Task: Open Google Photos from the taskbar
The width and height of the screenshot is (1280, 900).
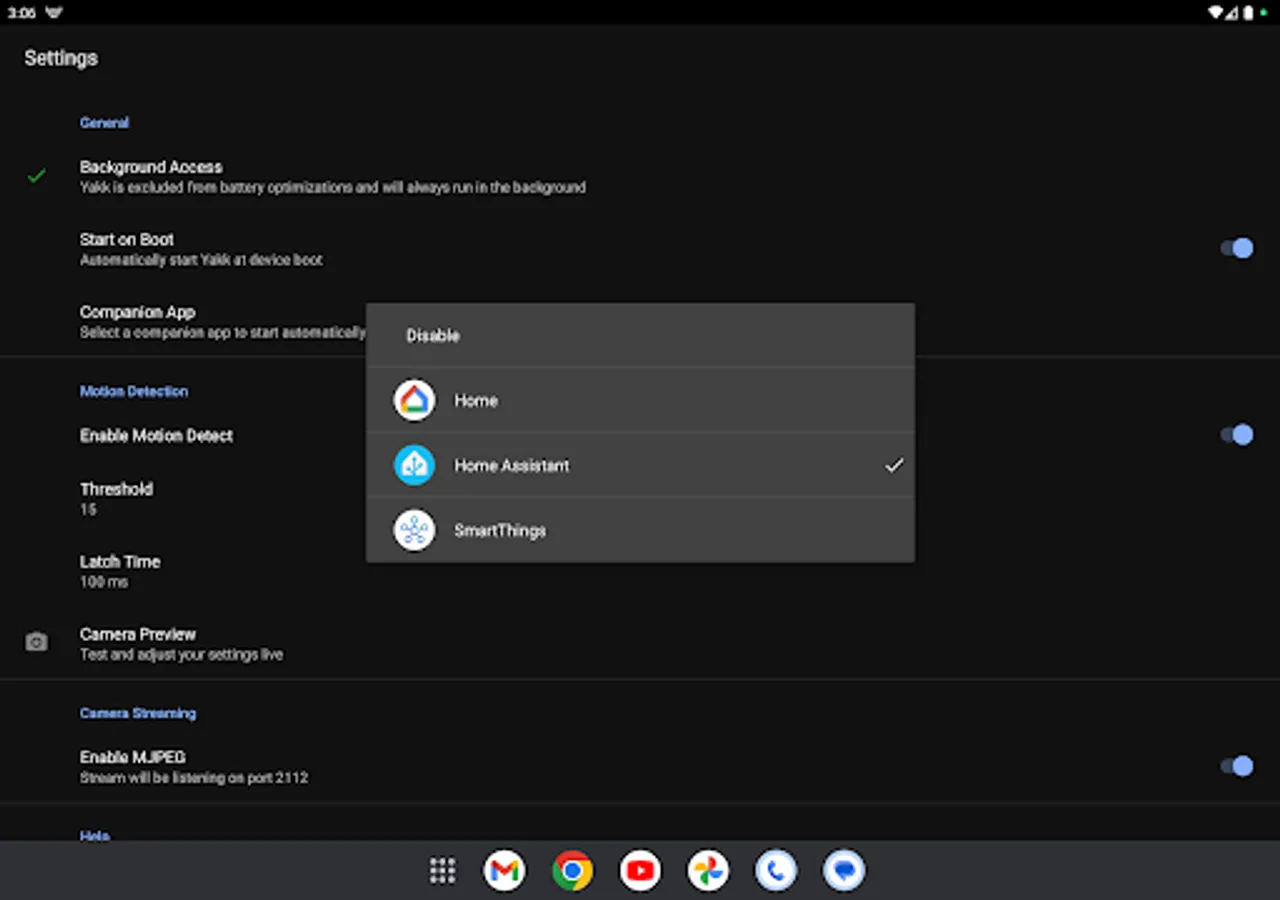Action: click(707, 870)
